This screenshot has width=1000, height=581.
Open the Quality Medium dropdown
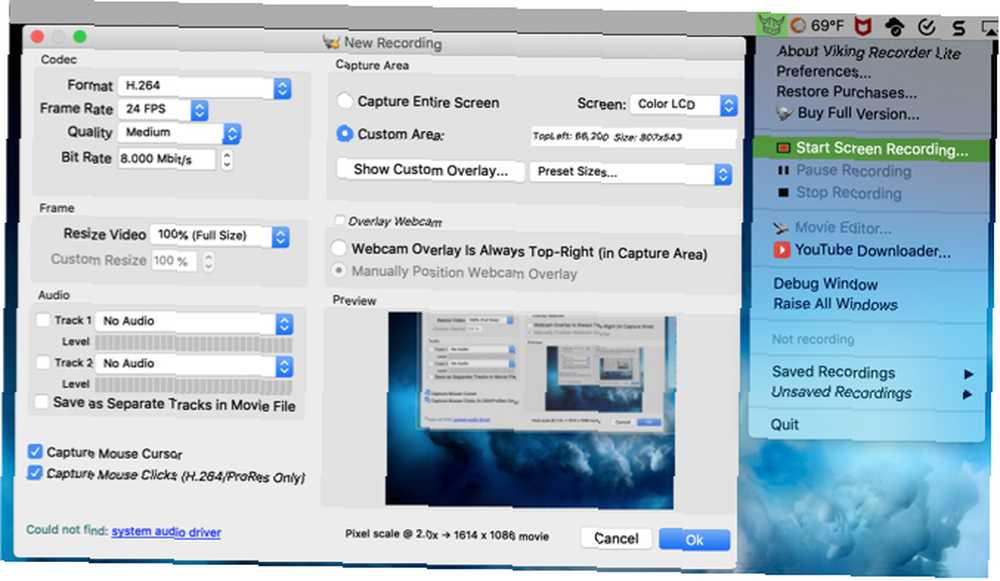(179, 133)
